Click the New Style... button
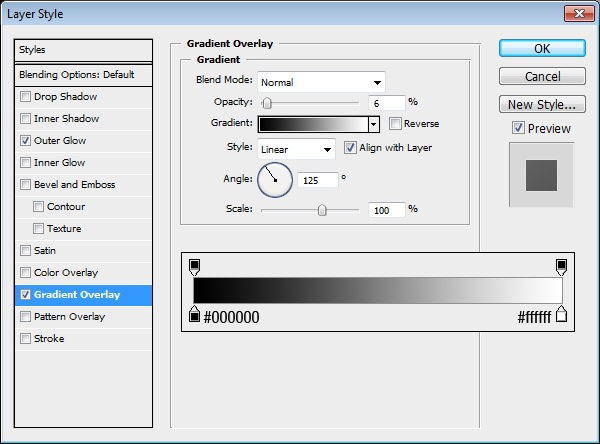Viewport: 600px width, 444px height. [542, 104]
